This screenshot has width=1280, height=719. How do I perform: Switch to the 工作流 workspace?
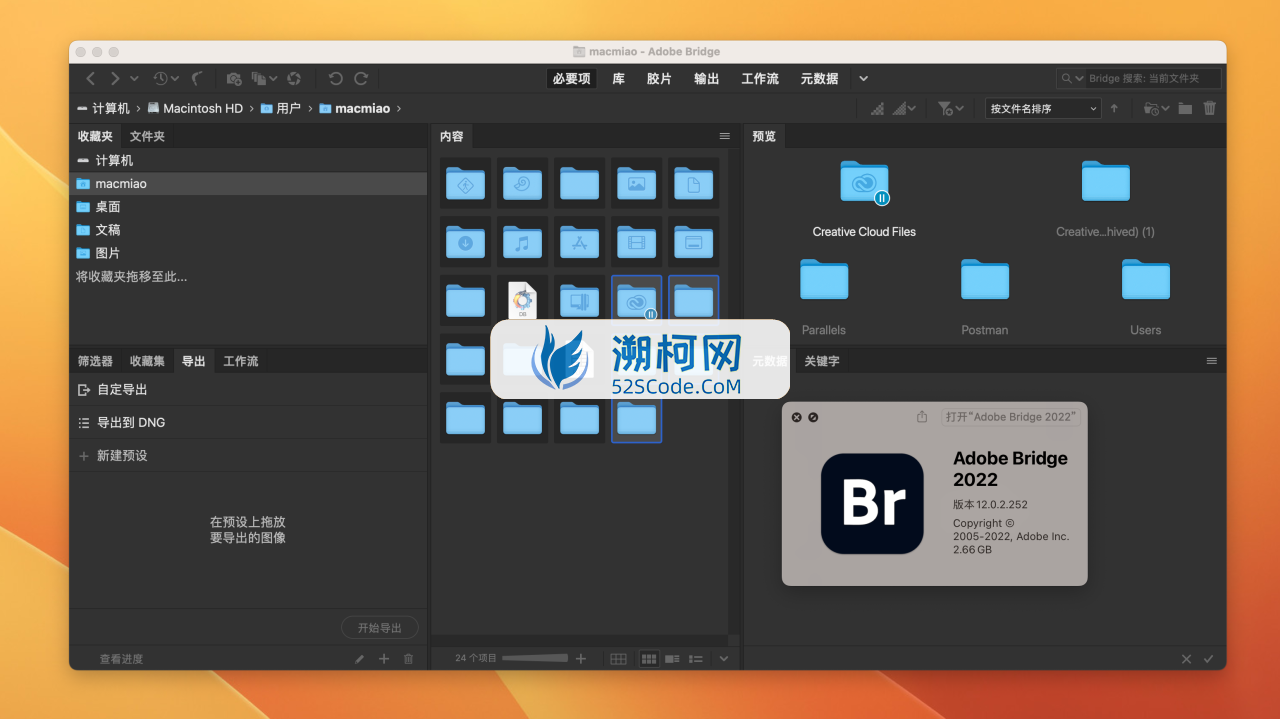click(760, 78)
